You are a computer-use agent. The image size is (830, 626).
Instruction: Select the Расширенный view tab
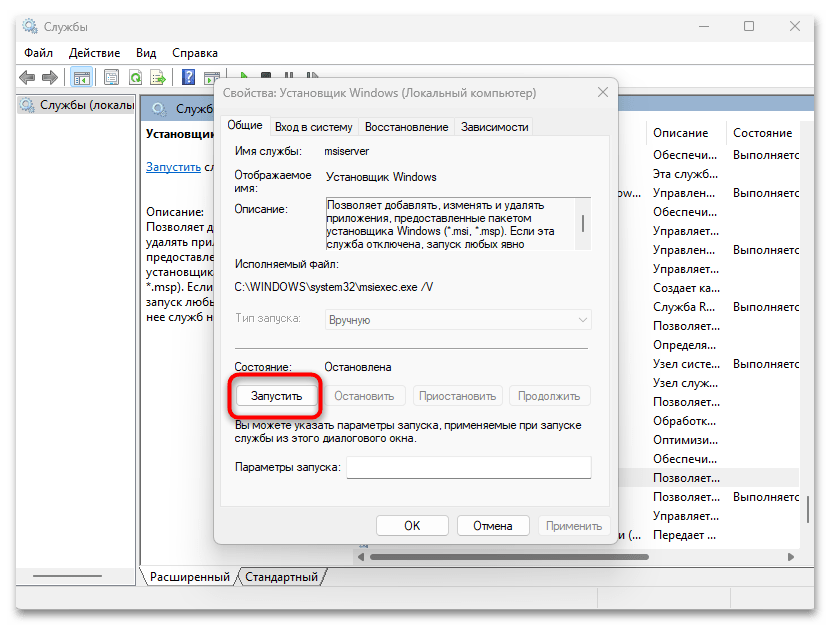pyautogui.click(x=190, y=577)
